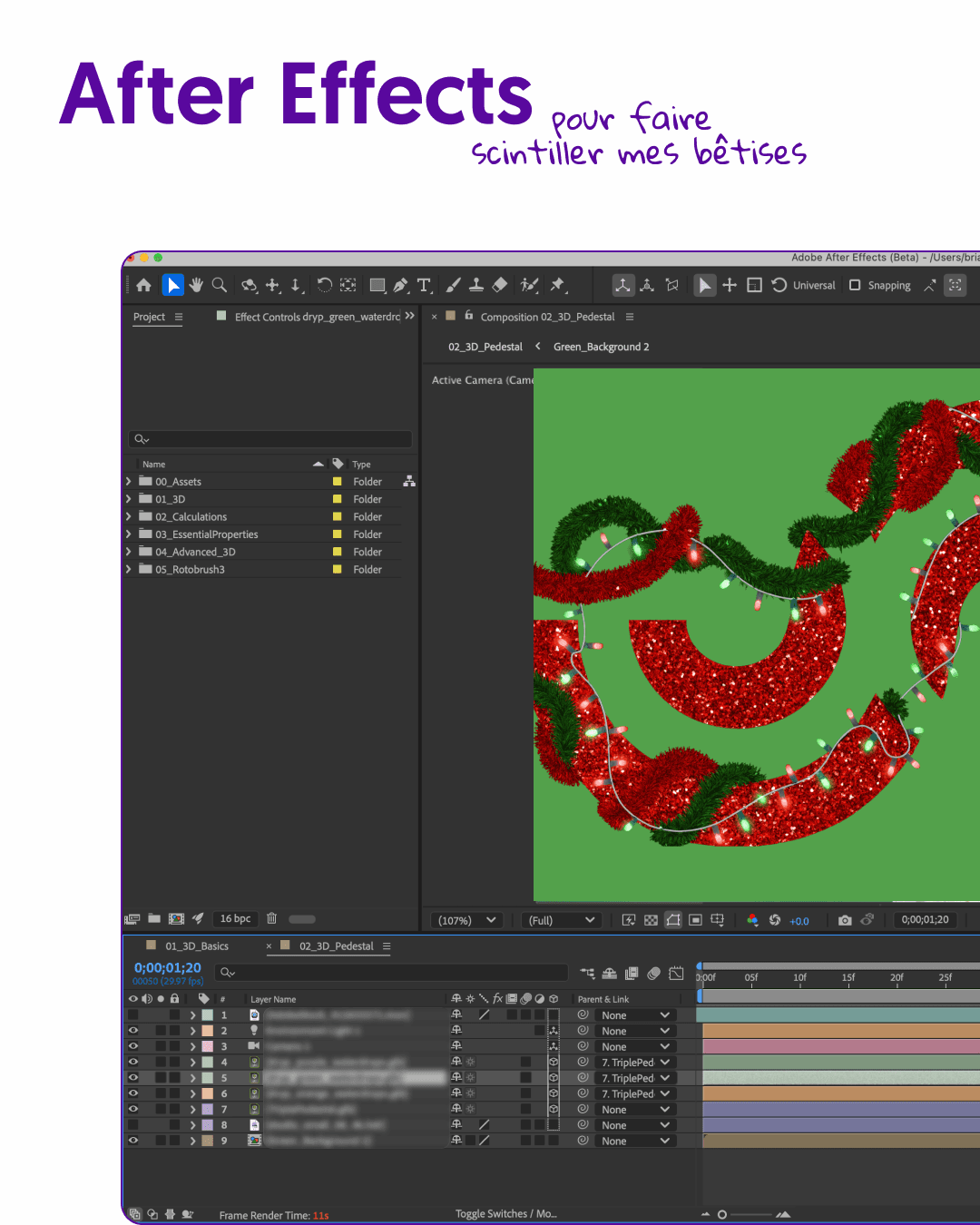Navigate to Green_Background 2 breadcrumb
The width and height of the screenshot is (980, 1225).
(x=601, y=347)
